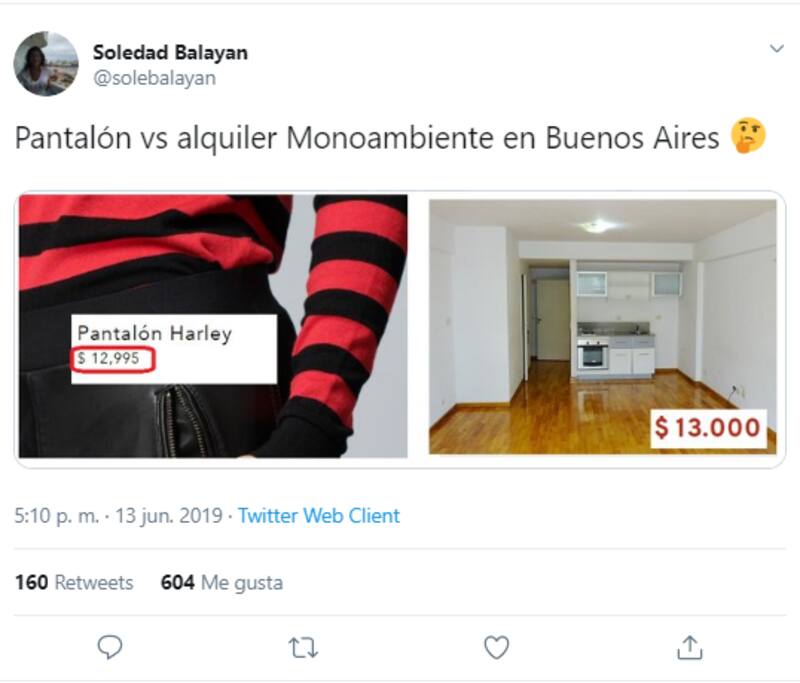Click the circled $ 12,995 price
The width and height of the screenshot is (800, 683).
click(113, 359)
